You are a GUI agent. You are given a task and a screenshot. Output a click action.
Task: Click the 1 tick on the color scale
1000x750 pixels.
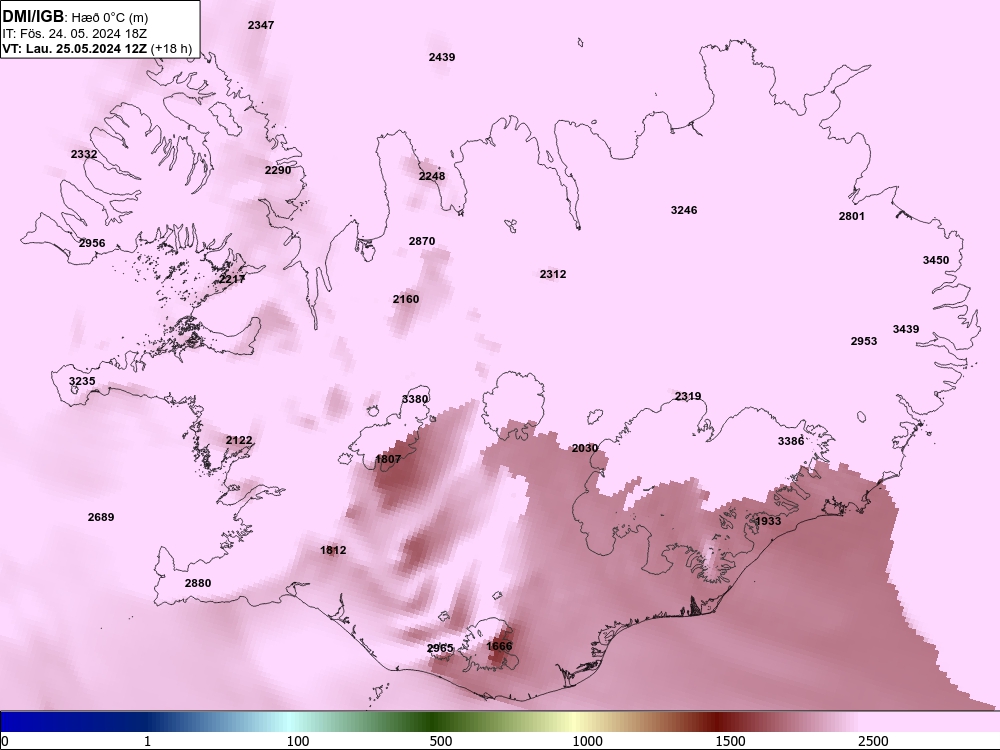(x=147, y=741)
